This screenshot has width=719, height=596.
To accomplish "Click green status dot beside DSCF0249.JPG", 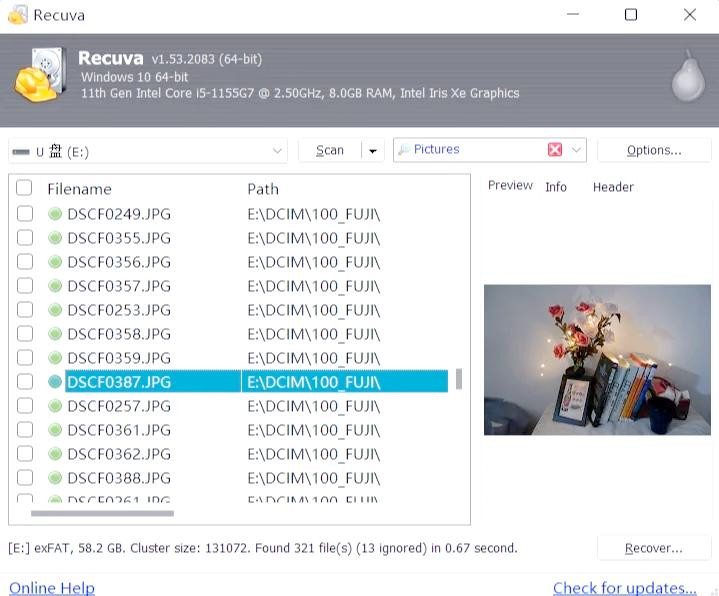I will (55, 214).
